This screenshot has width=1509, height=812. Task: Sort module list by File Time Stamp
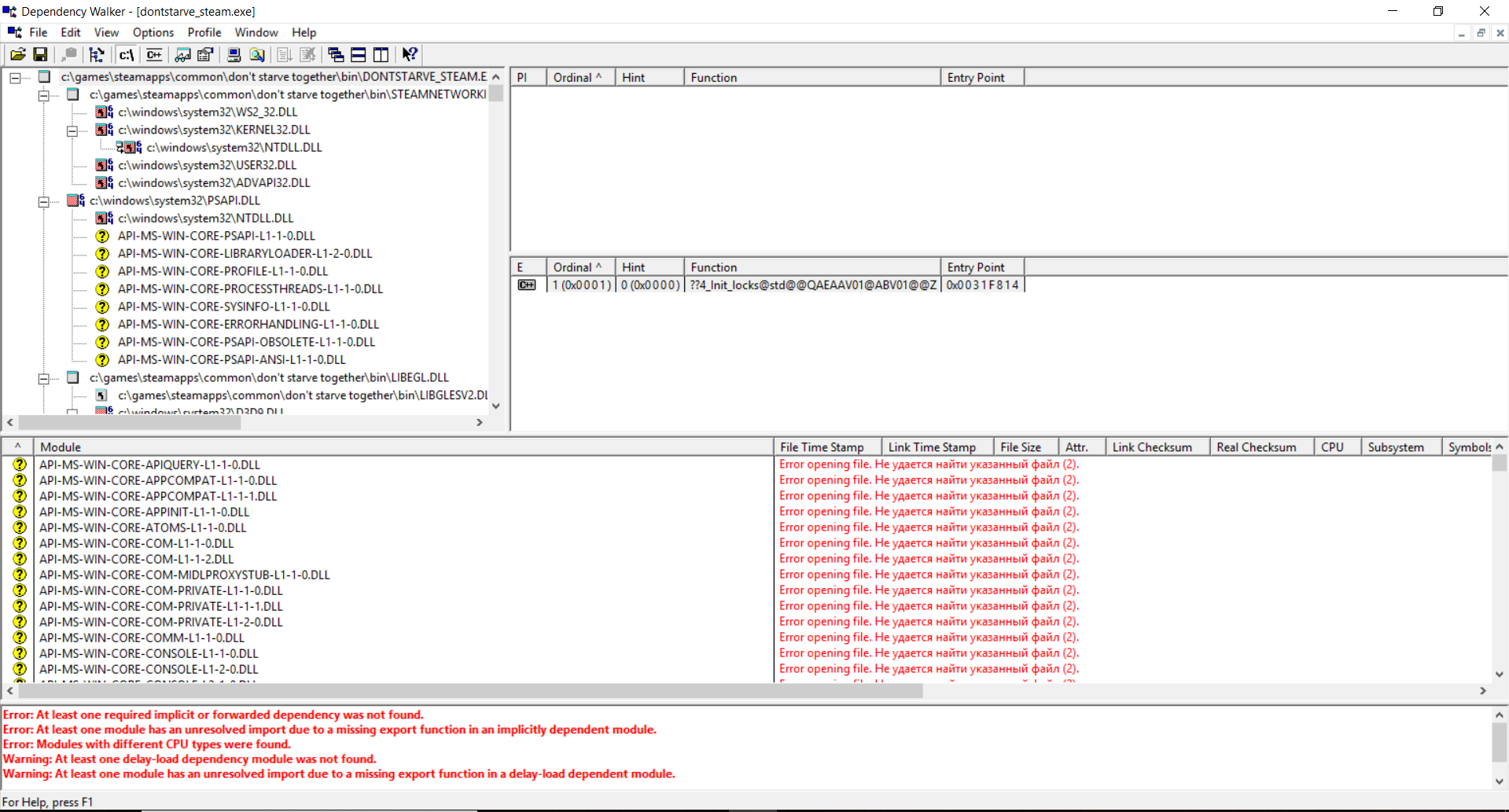828,446
